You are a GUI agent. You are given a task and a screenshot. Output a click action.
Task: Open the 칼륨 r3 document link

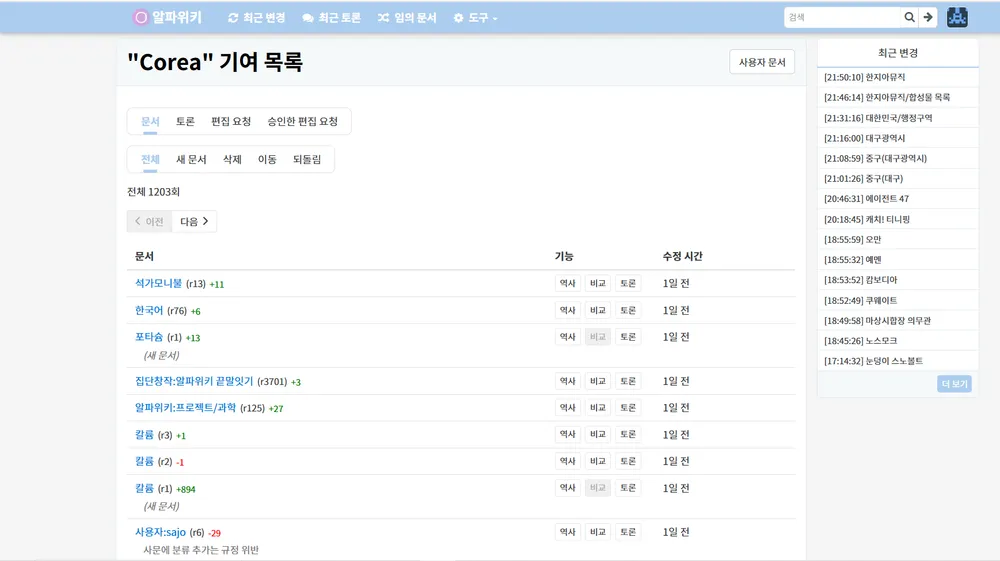coord(144,435)
